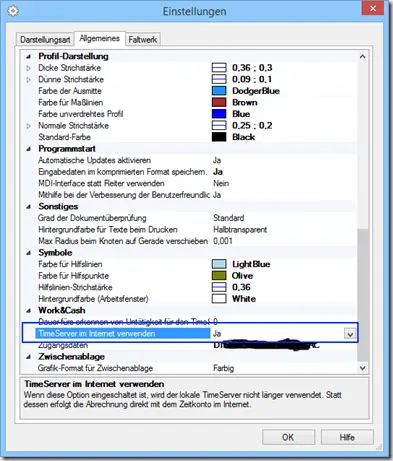
Task: Select the Brown swatch for Maßlinien
Action: pyautogui.click(x=219, y=102)
